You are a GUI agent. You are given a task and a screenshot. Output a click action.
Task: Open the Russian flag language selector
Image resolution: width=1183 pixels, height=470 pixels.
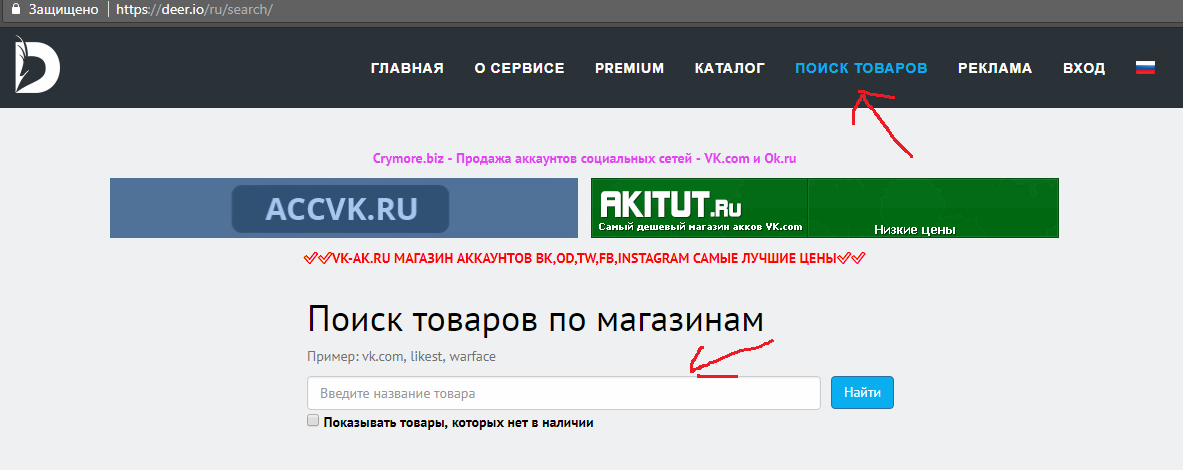point(1145,68)
